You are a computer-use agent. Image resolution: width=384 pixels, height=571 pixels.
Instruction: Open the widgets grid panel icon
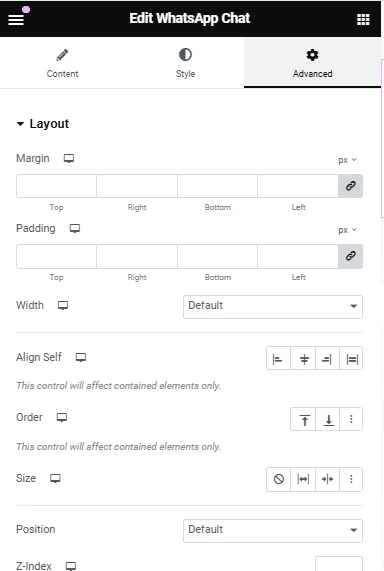[363, 19]
